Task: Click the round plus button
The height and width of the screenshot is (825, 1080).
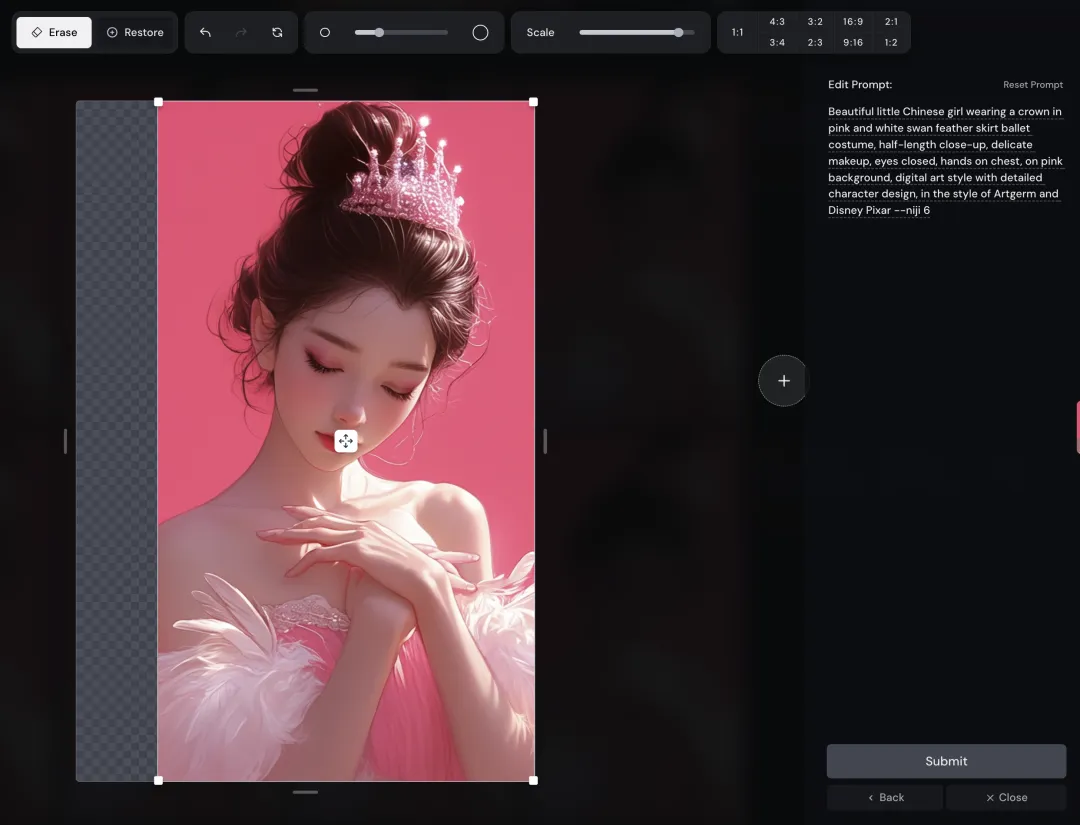Action: (783, 381)
